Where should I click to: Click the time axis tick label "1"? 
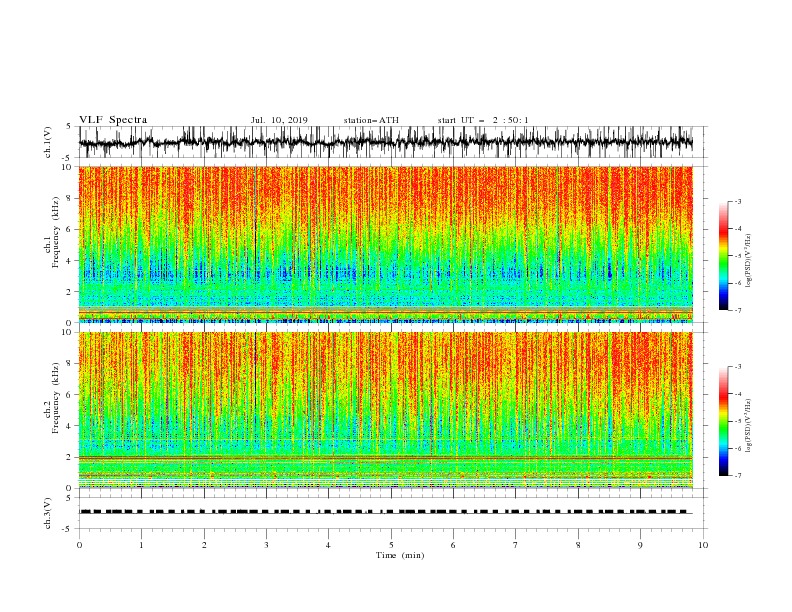point(141,545)
